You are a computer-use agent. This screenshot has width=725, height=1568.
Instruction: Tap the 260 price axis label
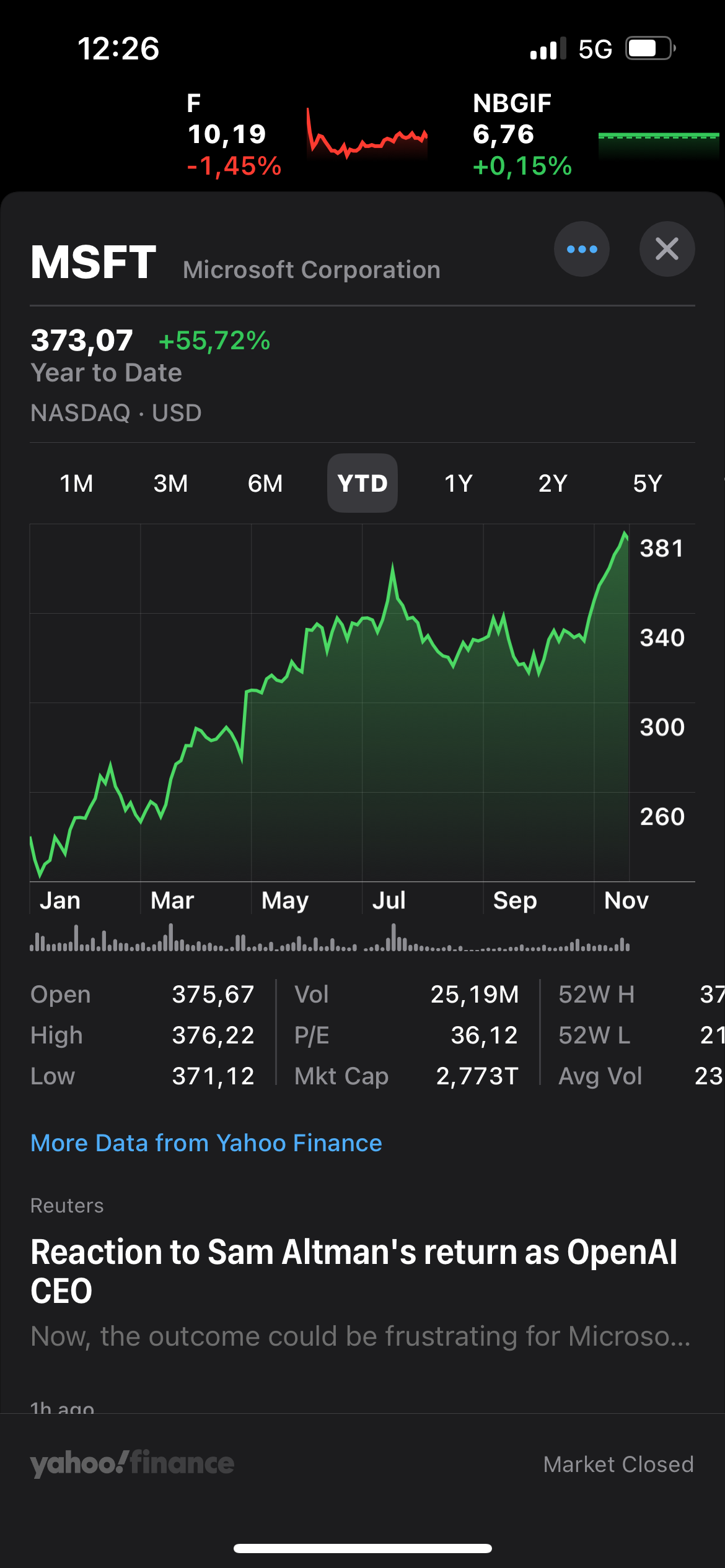coord(662,817)
